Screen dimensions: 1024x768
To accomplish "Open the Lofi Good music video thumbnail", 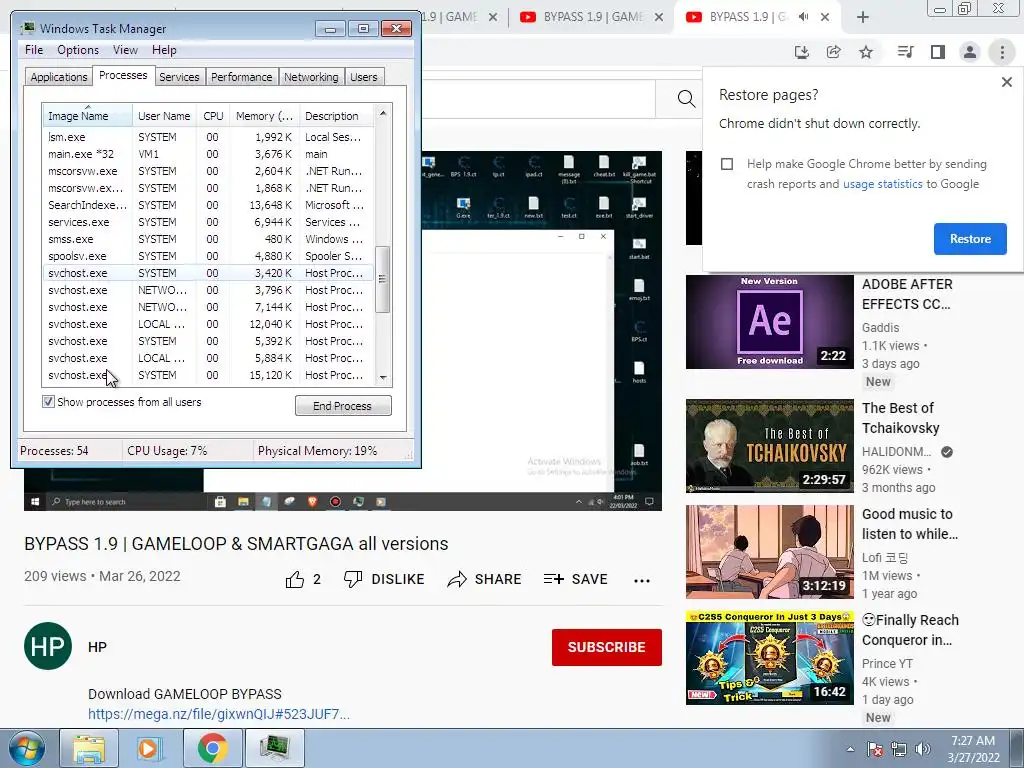I will click(769, 552).
